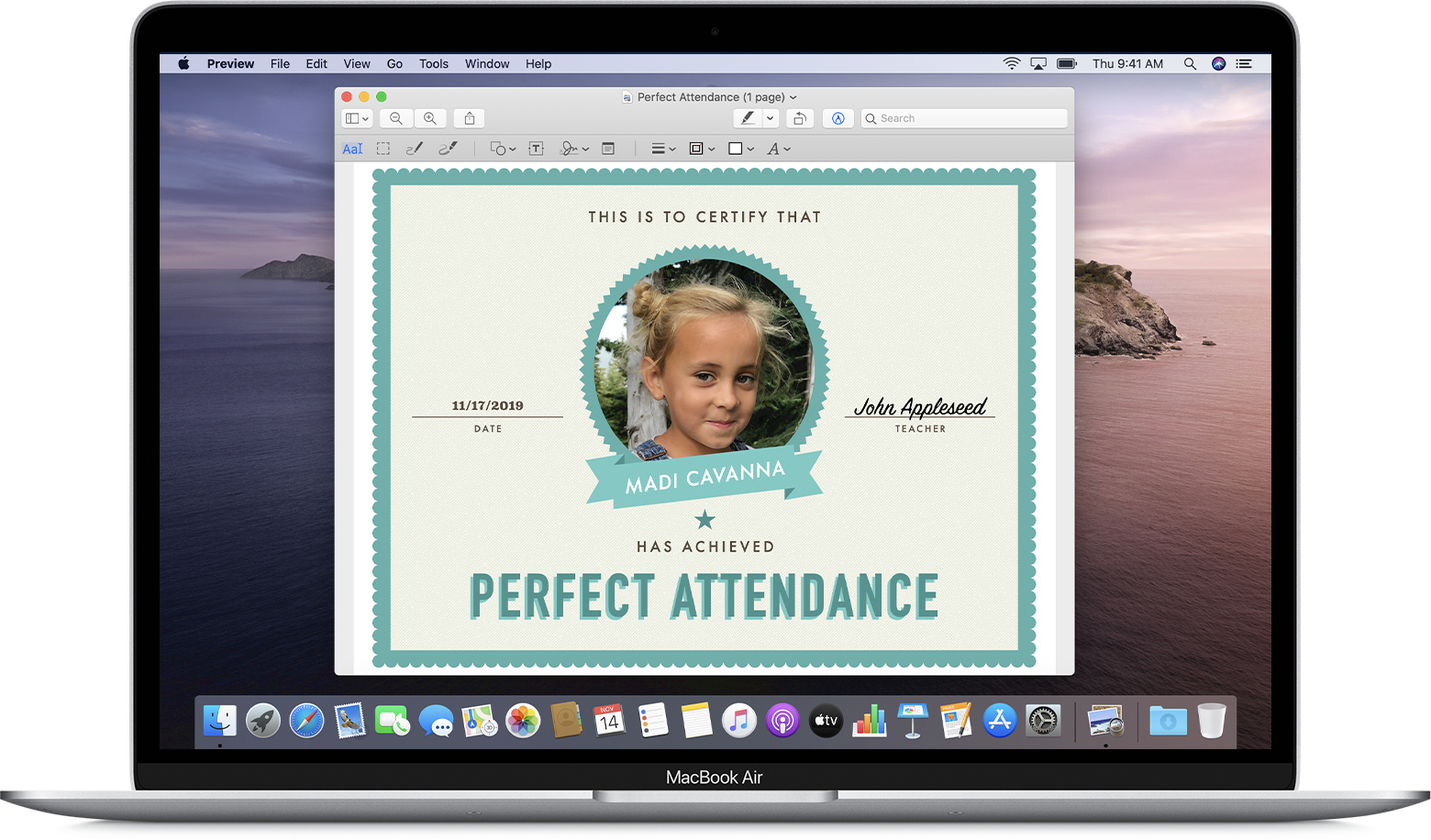
Task: Open the Edit menu
Action: pos(316,63)
